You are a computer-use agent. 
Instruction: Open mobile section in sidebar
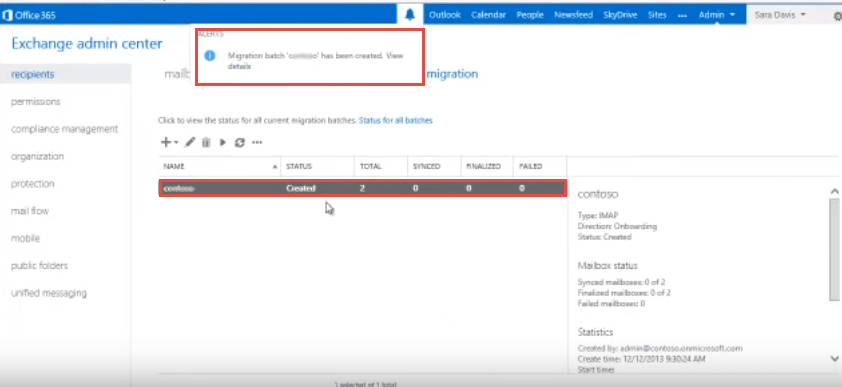(25, 238)
